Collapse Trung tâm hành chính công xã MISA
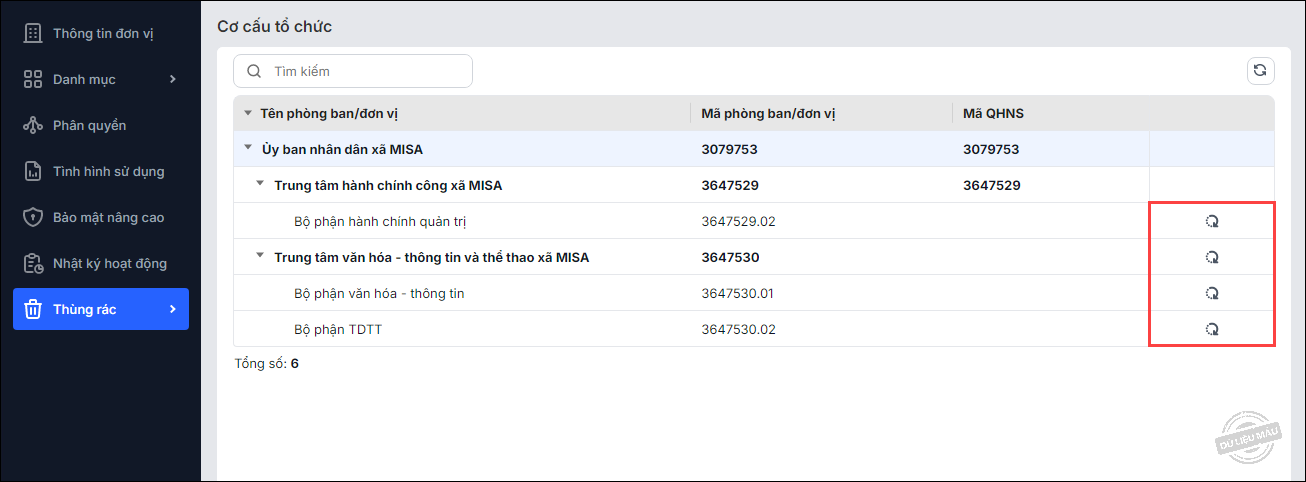 point(260,185)
